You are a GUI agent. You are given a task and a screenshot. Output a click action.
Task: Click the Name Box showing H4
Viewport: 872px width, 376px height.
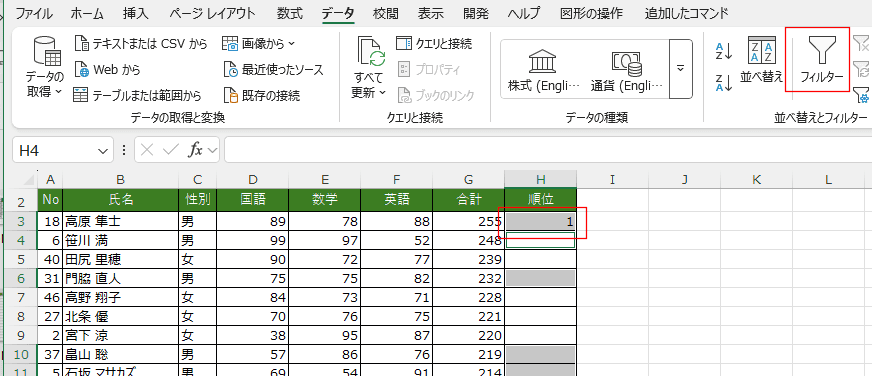tap(62, 150)
